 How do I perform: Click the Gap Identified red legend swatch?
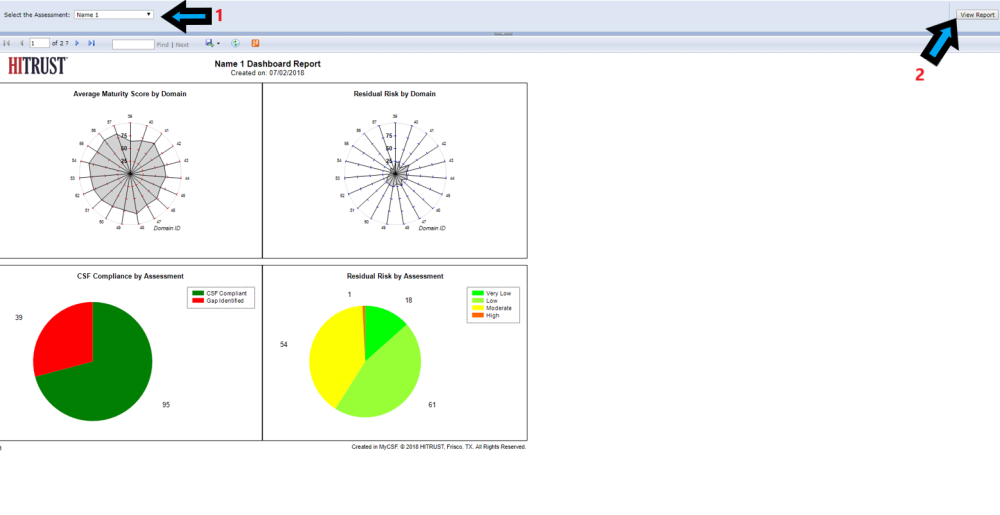[197, 300]
